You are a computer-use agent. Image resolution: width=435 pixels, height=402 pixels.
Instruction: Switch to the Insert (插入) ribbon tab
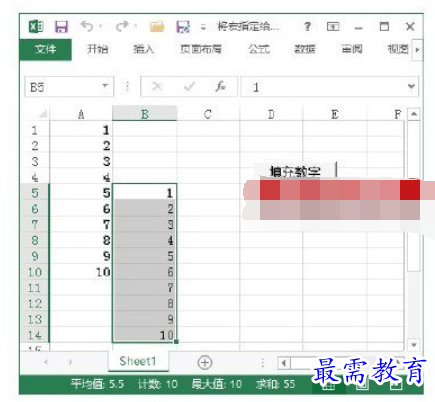coord(143,49)
